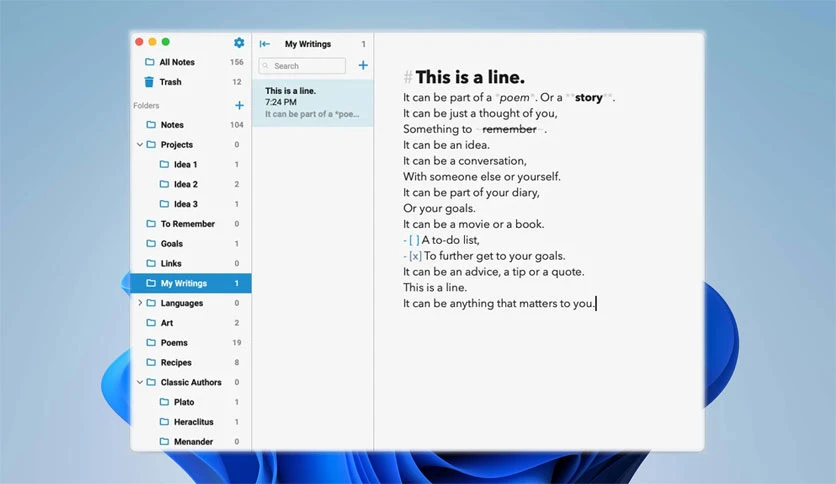Click the '7:24 PM' note timestamp
836x484 pixels.
click(x=281, y=102)
